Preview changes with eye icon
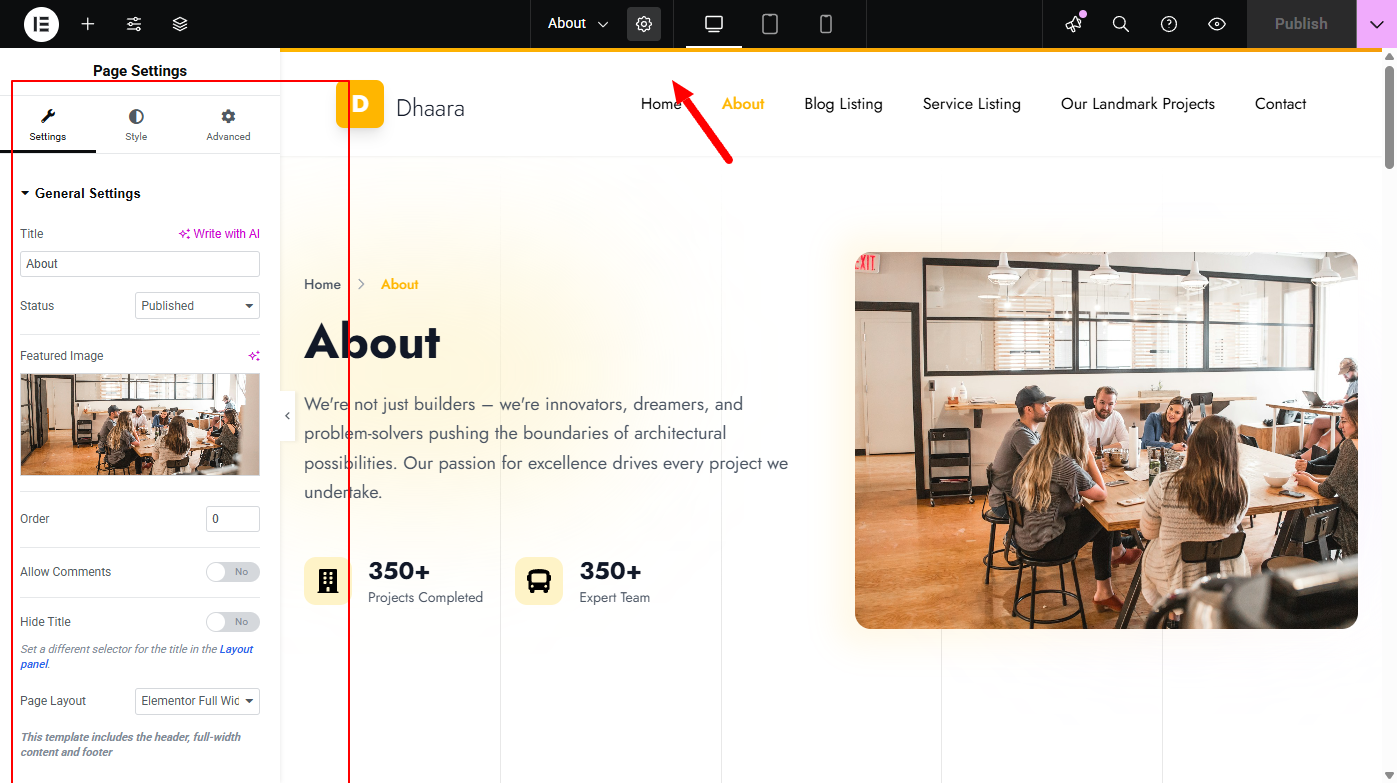The image size is (1397, 783). click(1217, 24)
